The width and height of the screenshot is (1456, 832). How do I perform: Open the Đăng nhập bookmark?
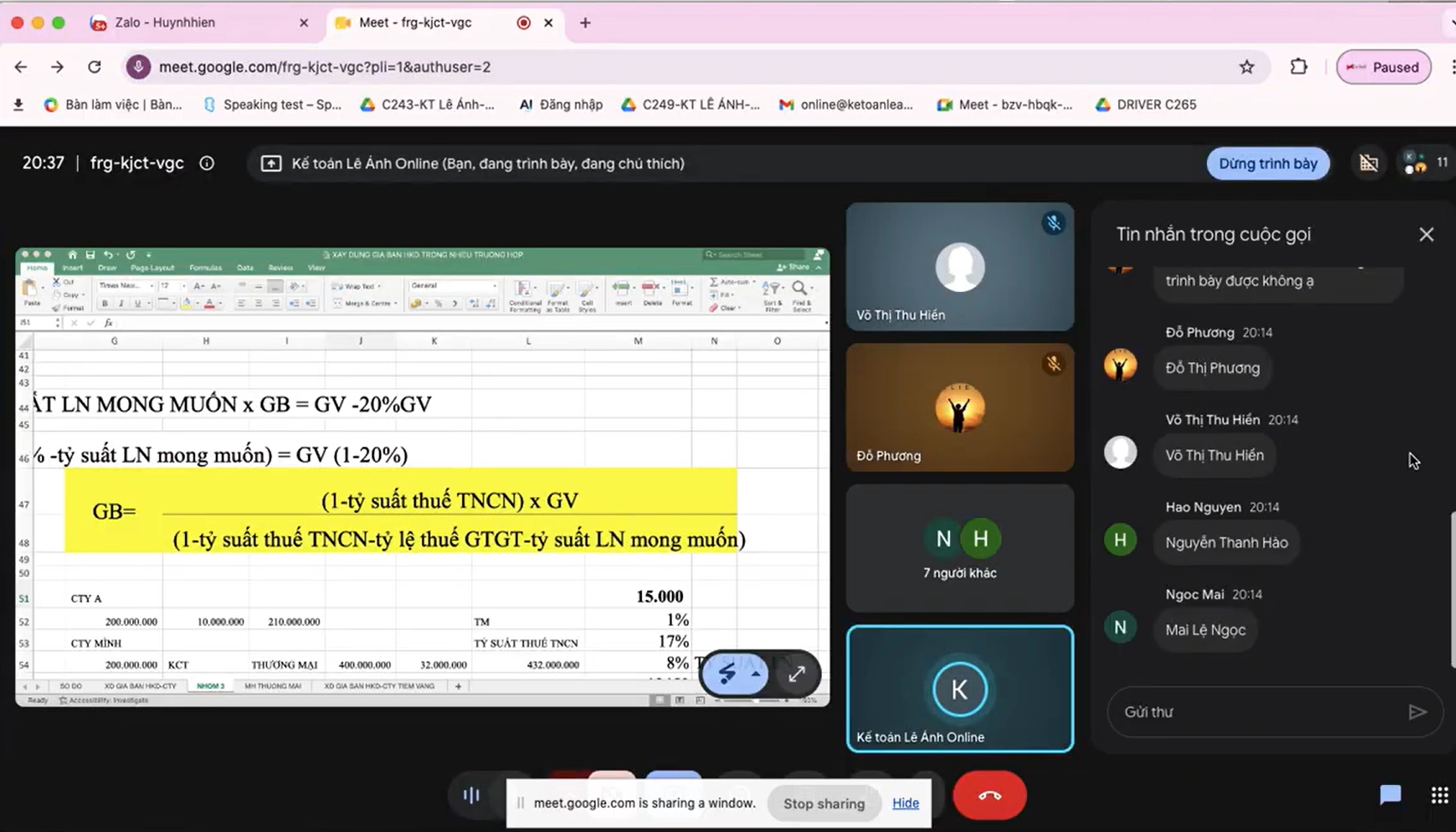coord(561,104)
